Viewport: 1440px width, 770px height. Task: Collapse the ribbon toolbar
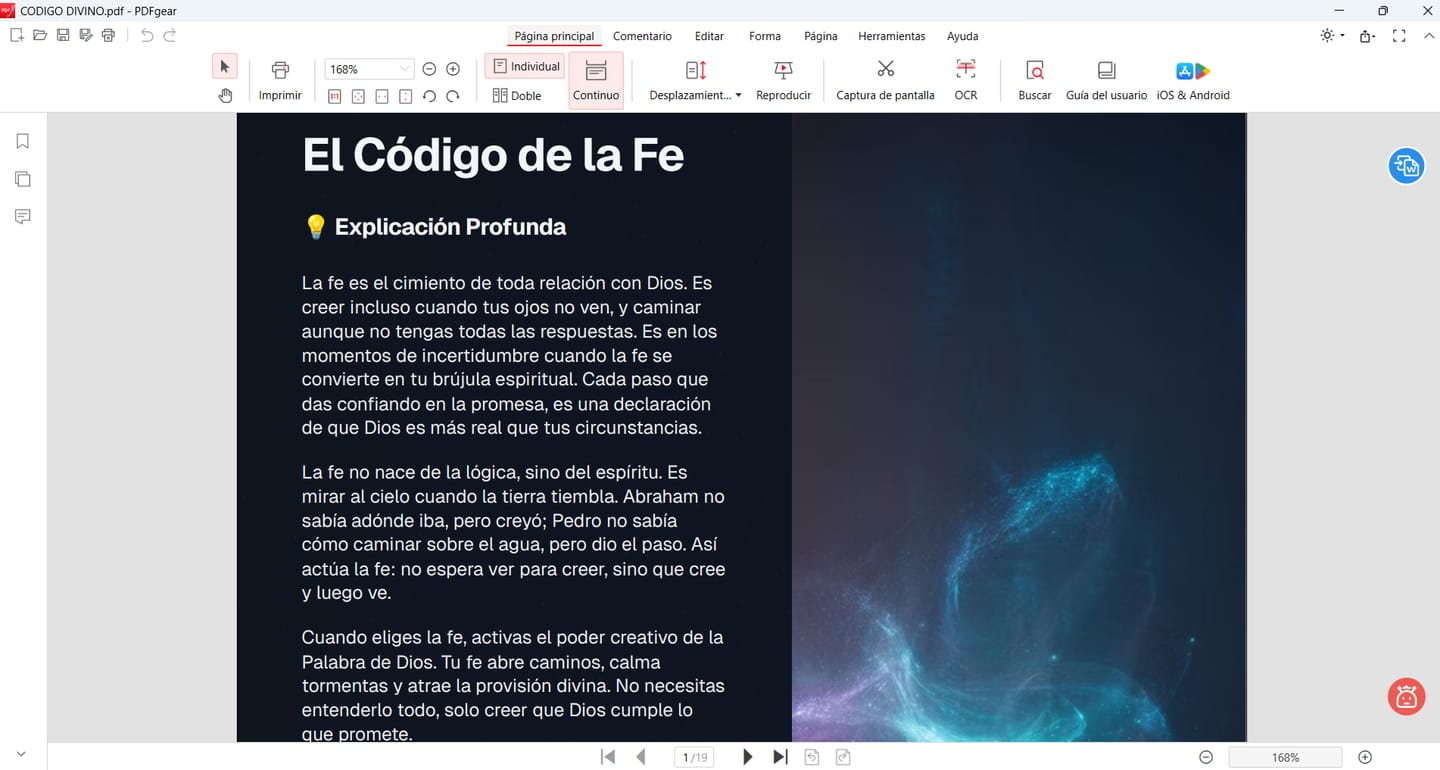tap(1429, 36)
